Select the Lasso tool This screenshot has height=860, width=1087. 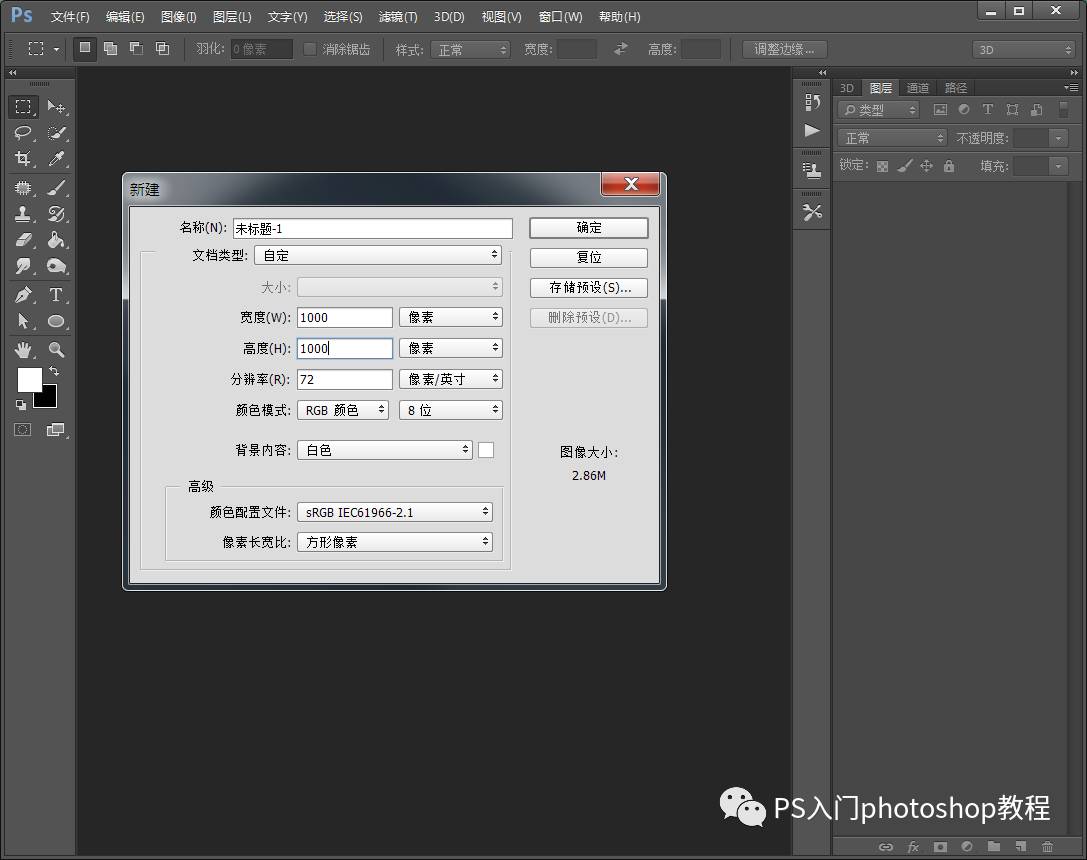click(23, 133)
